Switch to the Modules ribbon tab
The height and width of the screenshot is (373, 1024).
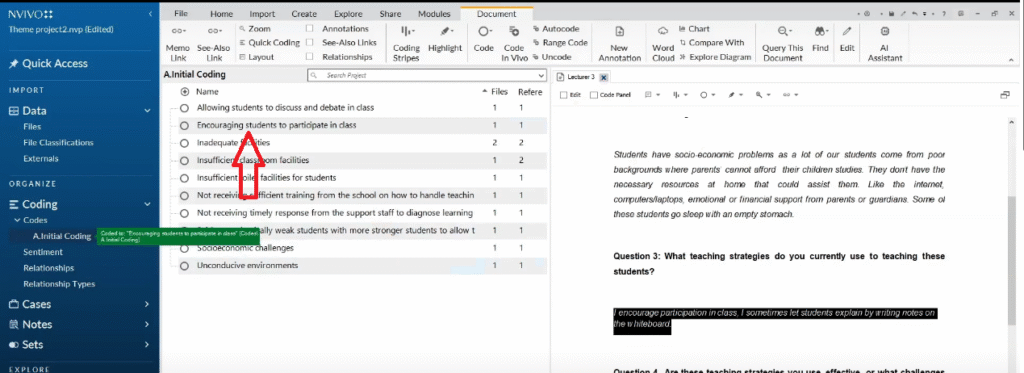434,14
